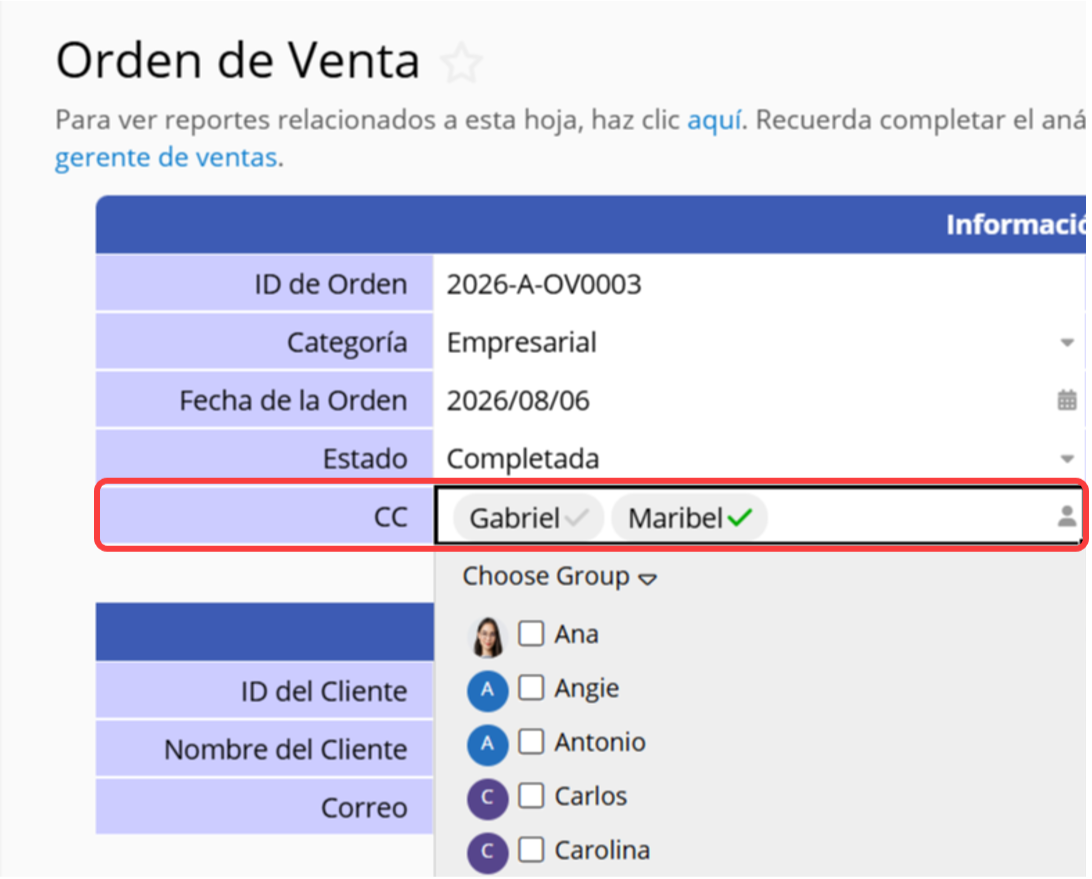Click the user picker icon in CC field
1092x879 pixels.
(x=1066, y=516)
